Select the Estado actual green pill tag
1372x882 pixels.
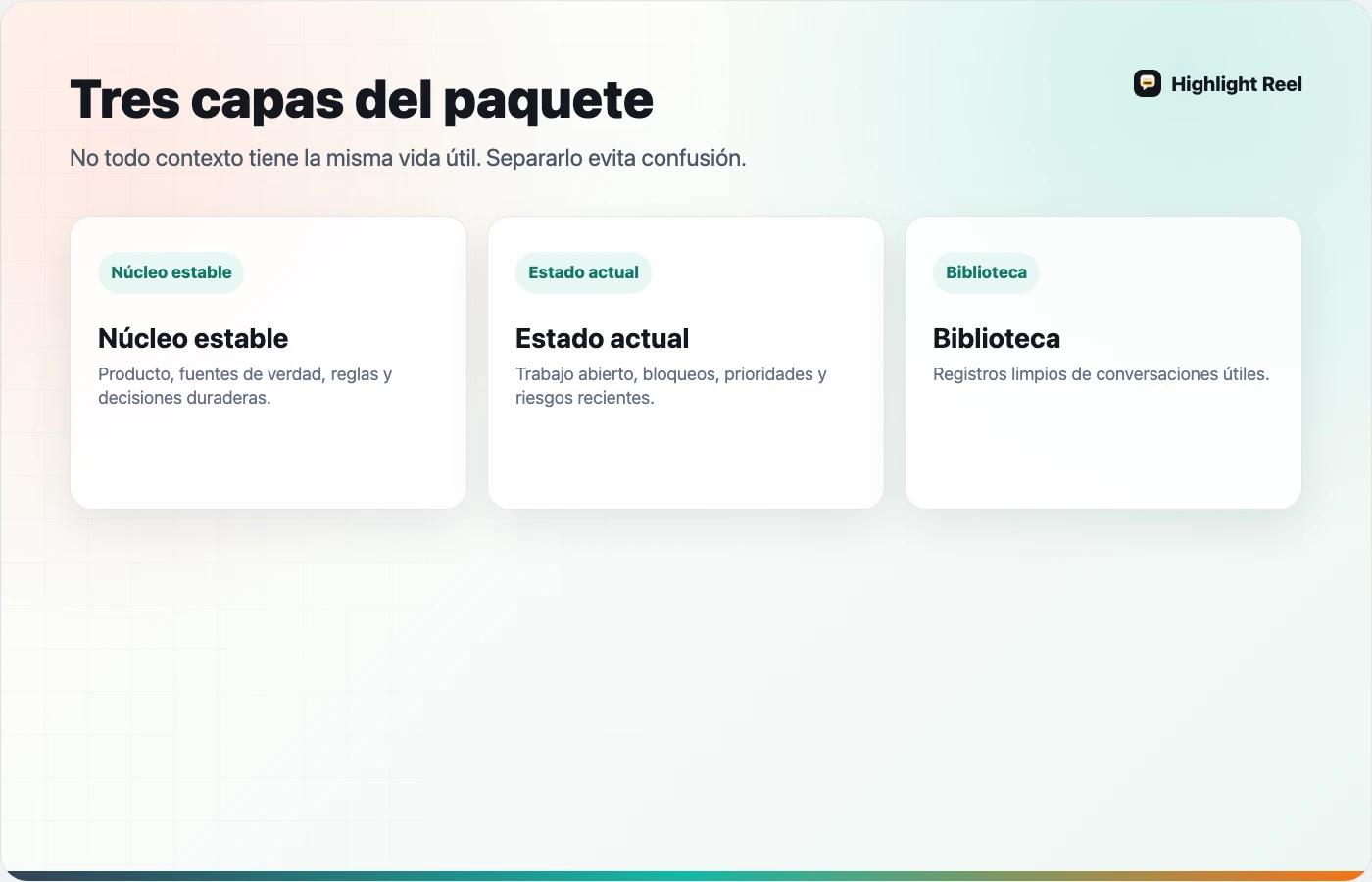(x=583, y=272)
